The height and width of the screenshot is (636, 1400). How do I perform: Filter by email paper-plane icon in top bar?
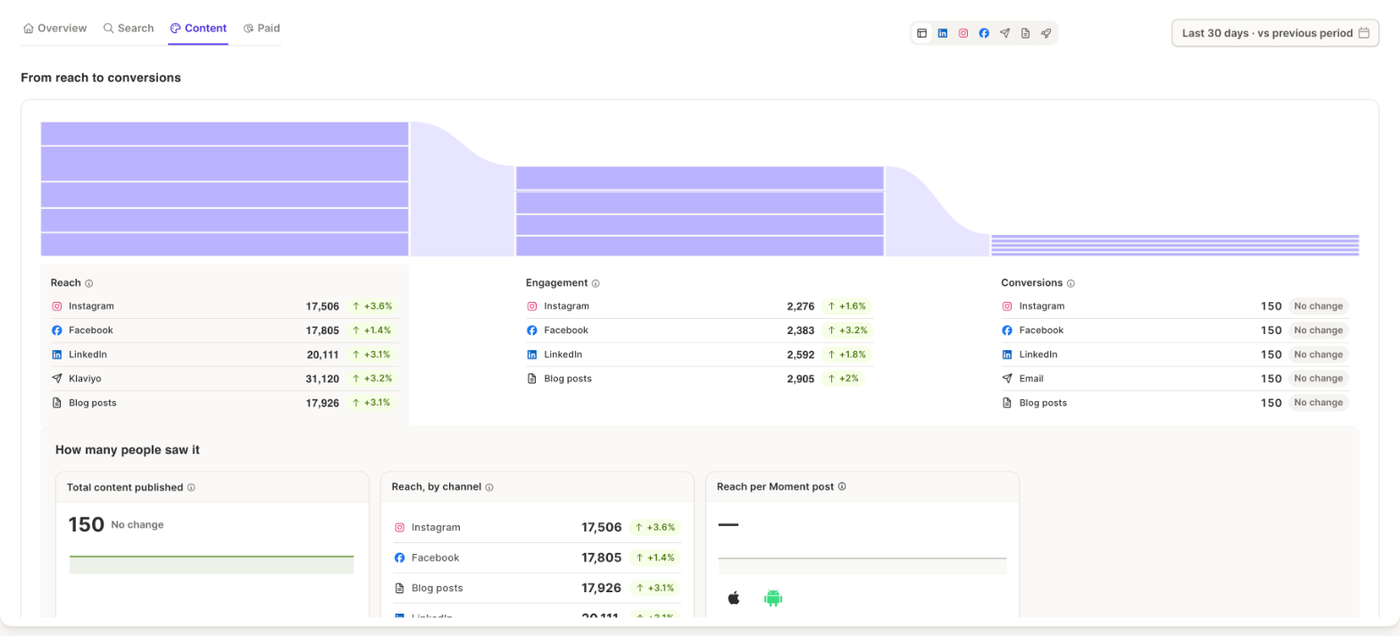point(1005,33)
